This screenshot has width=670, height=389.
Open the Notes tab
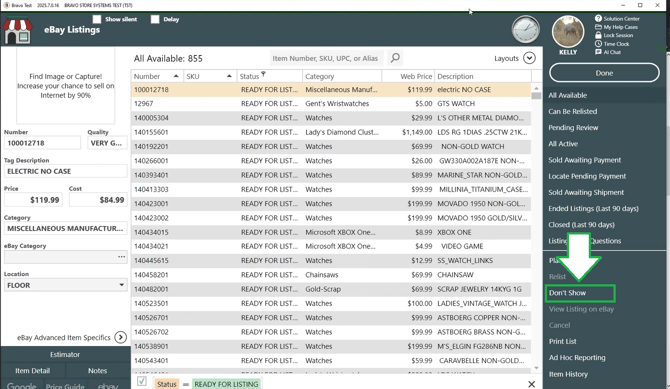(97, 371)
